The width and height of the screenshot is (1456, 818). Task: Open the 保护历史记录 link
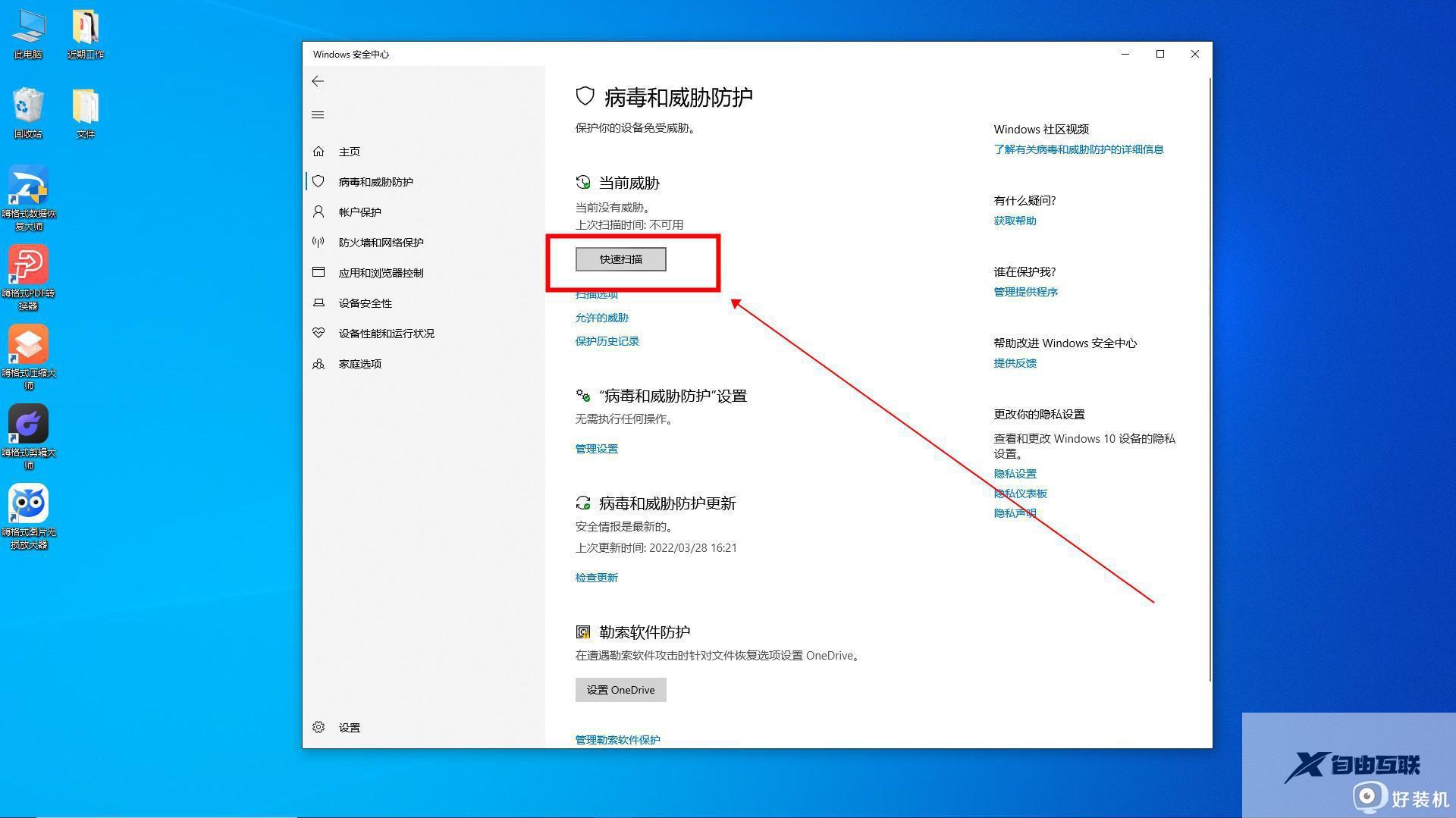[x=607, y=341]
